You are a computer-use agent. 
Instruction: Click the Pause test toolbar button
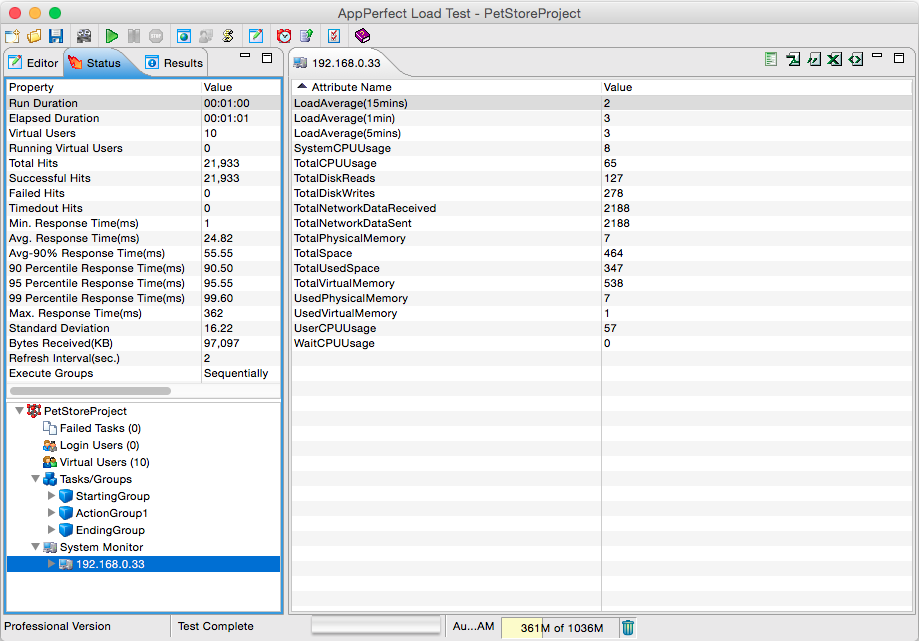(x=134, y=36)
